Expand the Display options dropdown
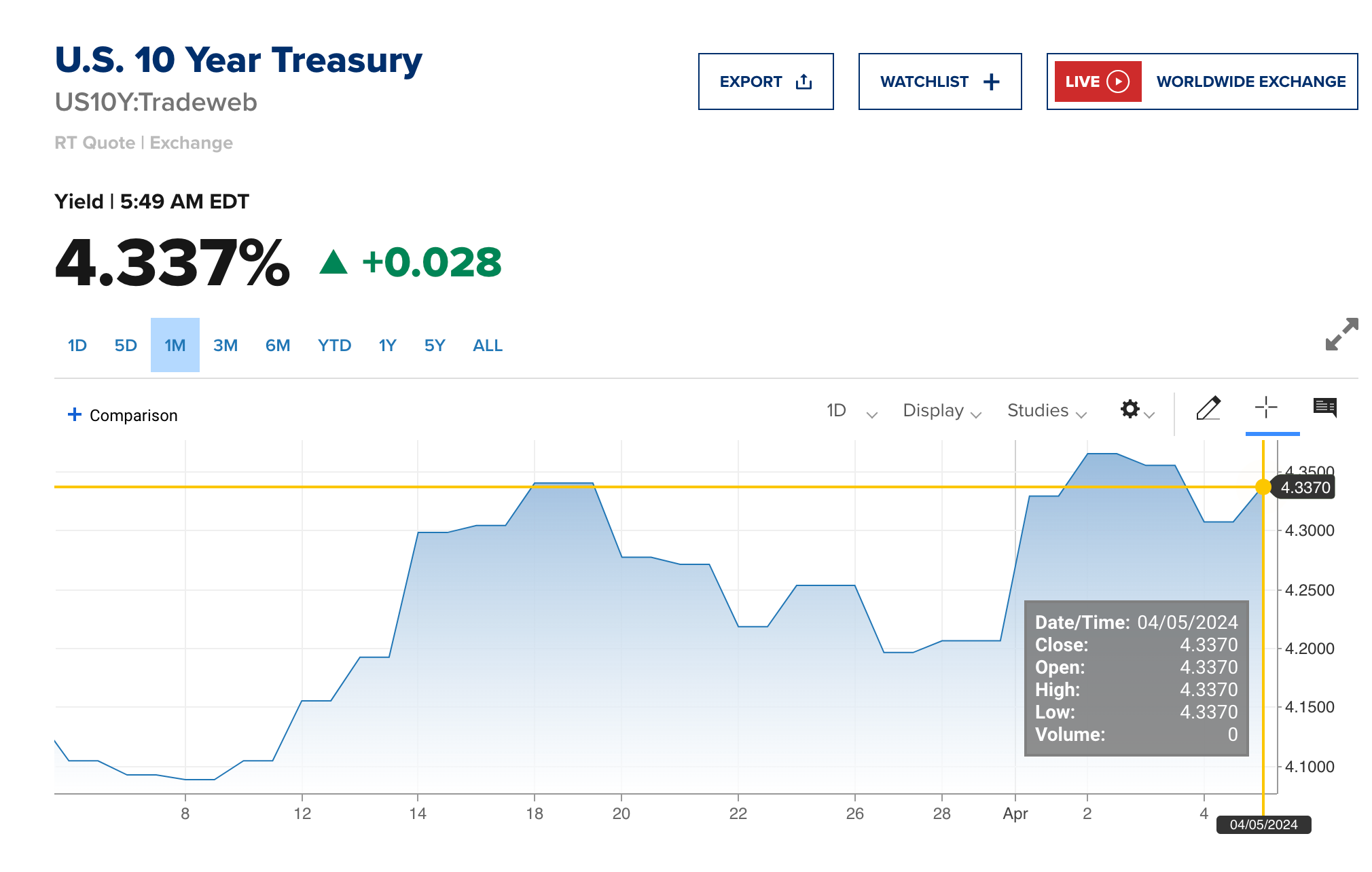Image resolution: width=1372 pixels, height=872 pixels. tap(941, 410)
